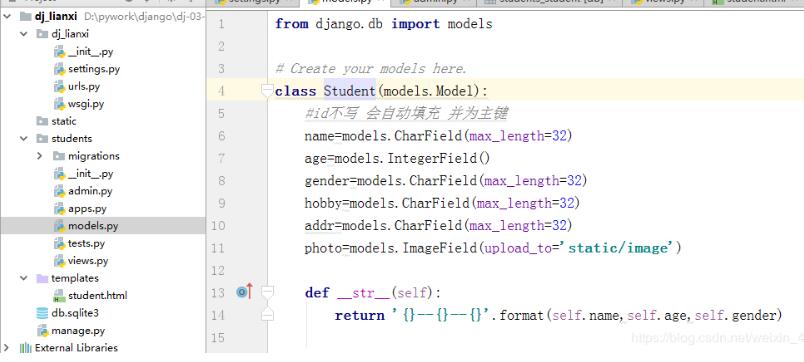This screenshot has height=362, width=804.
Task: Click the static folder icon
Action: coord(43,121)
